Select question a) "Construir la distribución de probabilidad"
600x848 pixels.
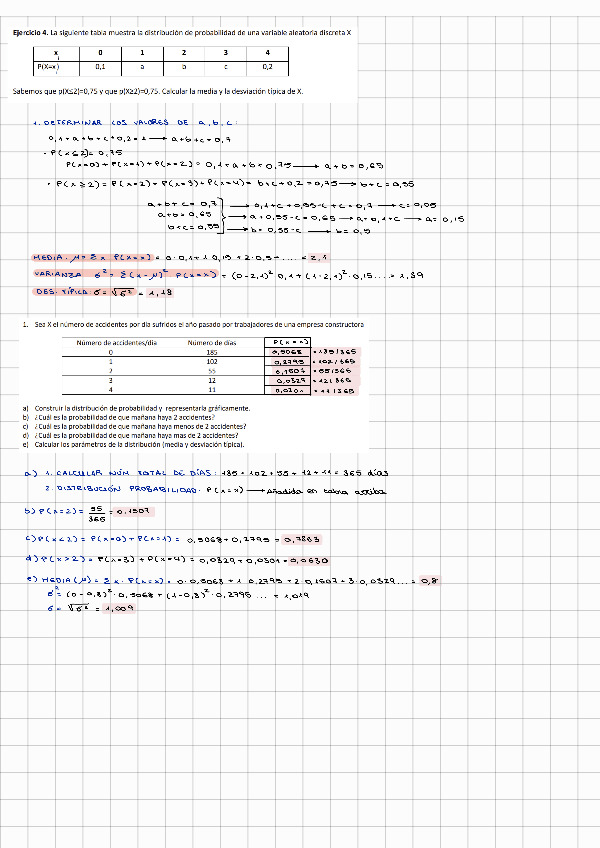(142, 409)
